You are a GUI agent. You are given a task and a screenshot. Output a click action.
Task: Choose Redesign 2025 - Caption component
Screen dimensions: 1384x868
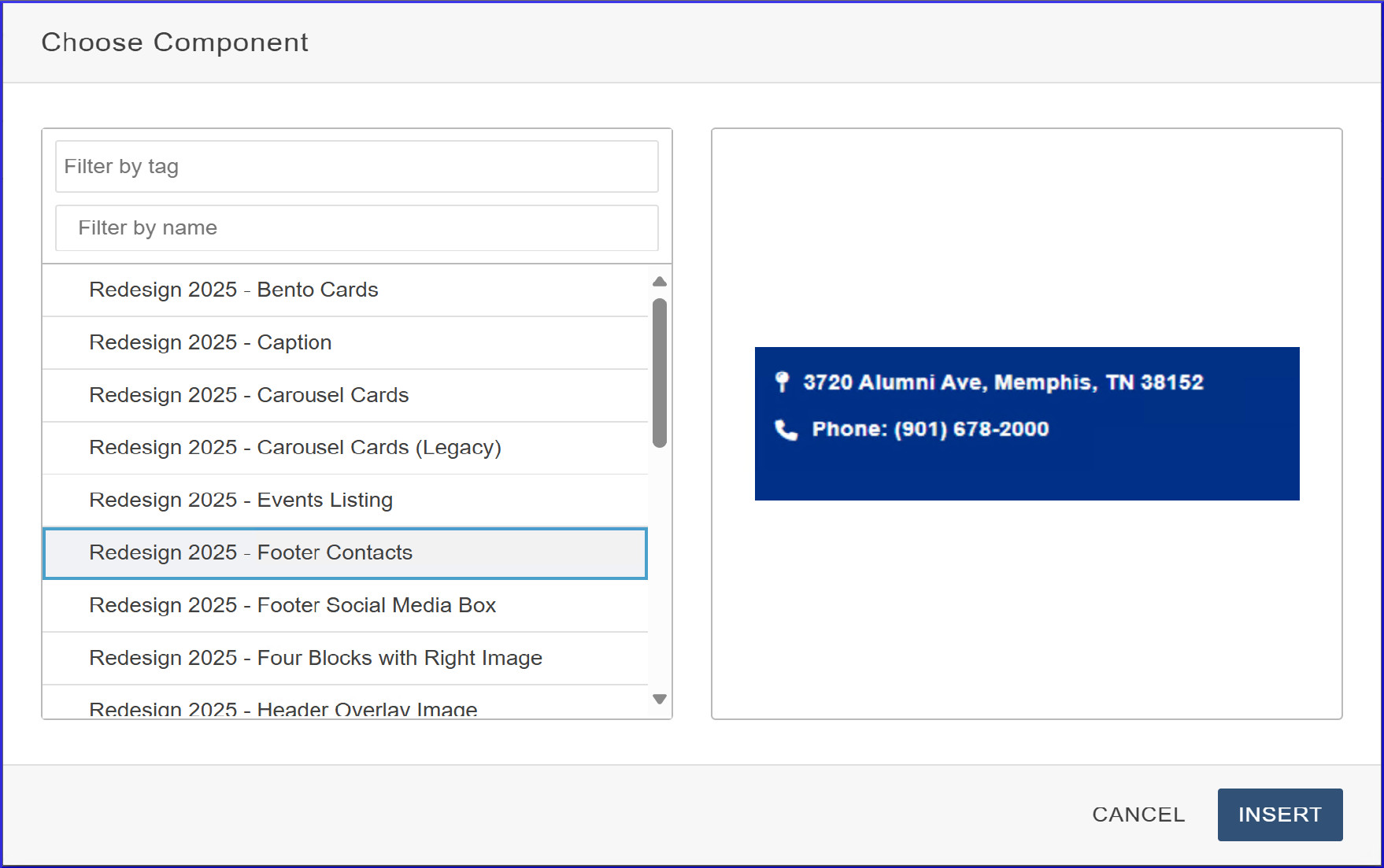click(210, 343)
